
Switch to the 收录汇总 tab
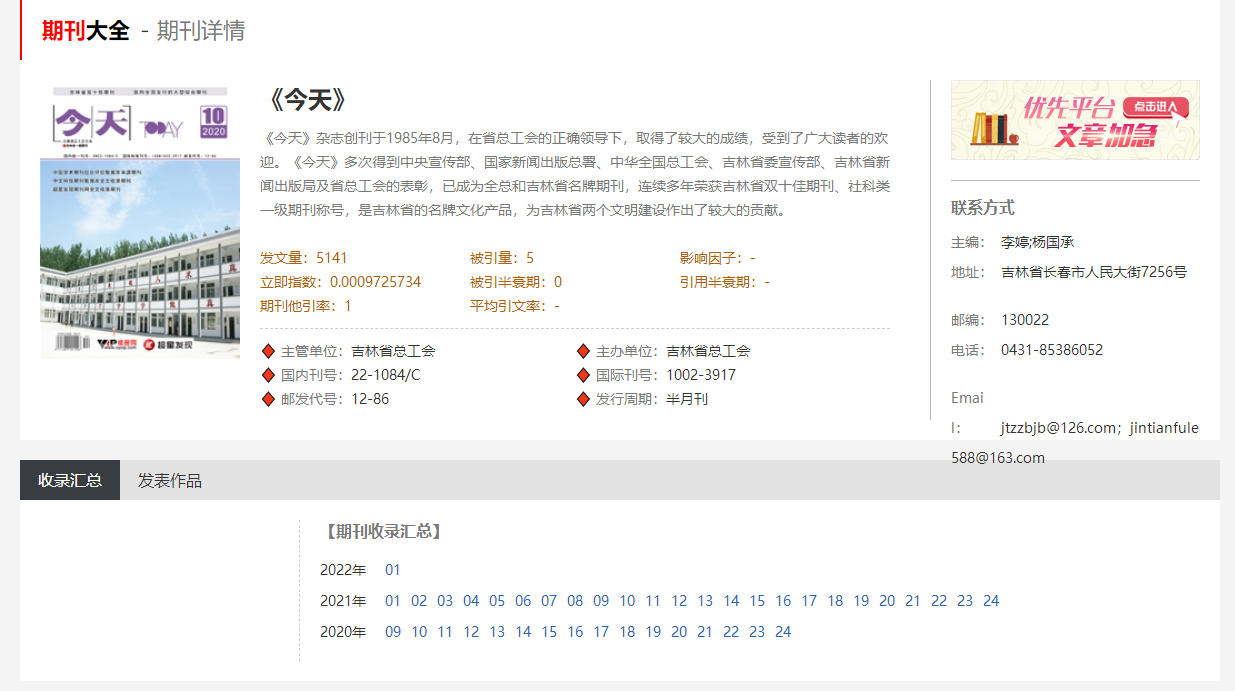point(70,480)
